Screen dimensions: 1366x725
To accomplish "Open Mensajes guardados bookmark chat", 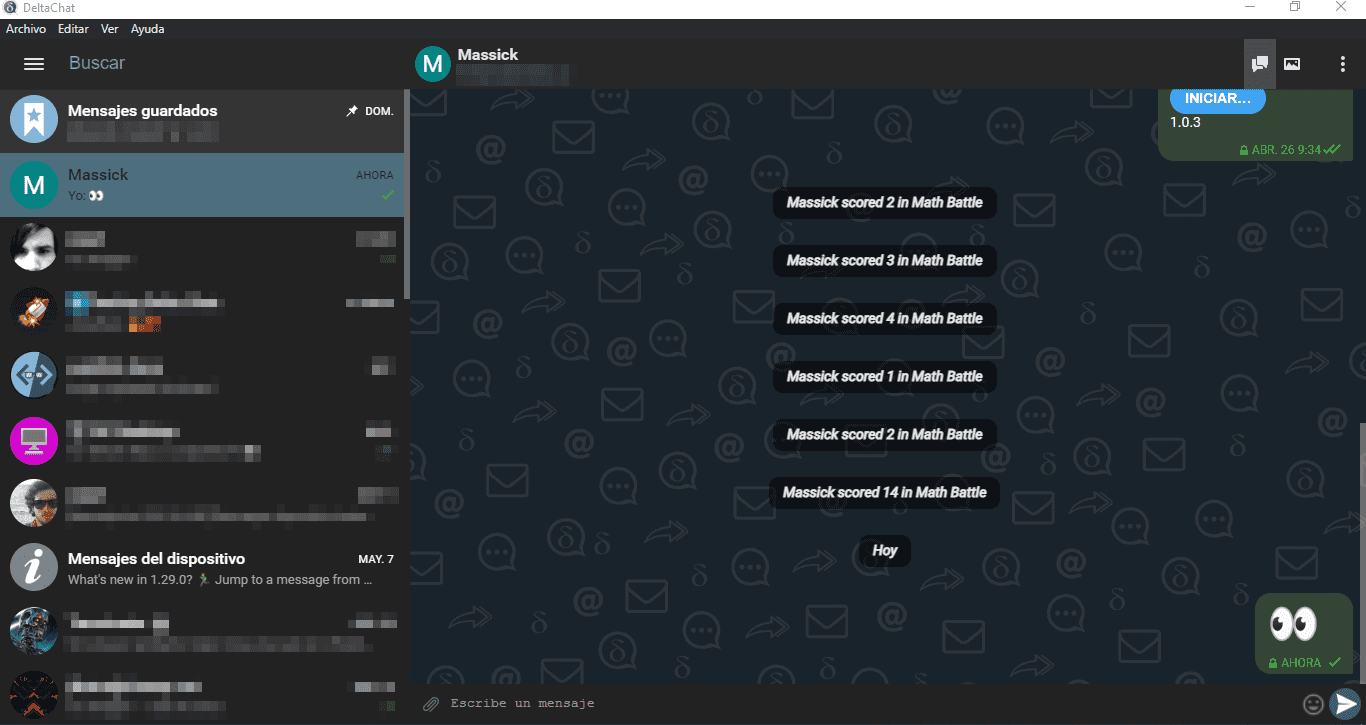I will [x=200, y=120].
